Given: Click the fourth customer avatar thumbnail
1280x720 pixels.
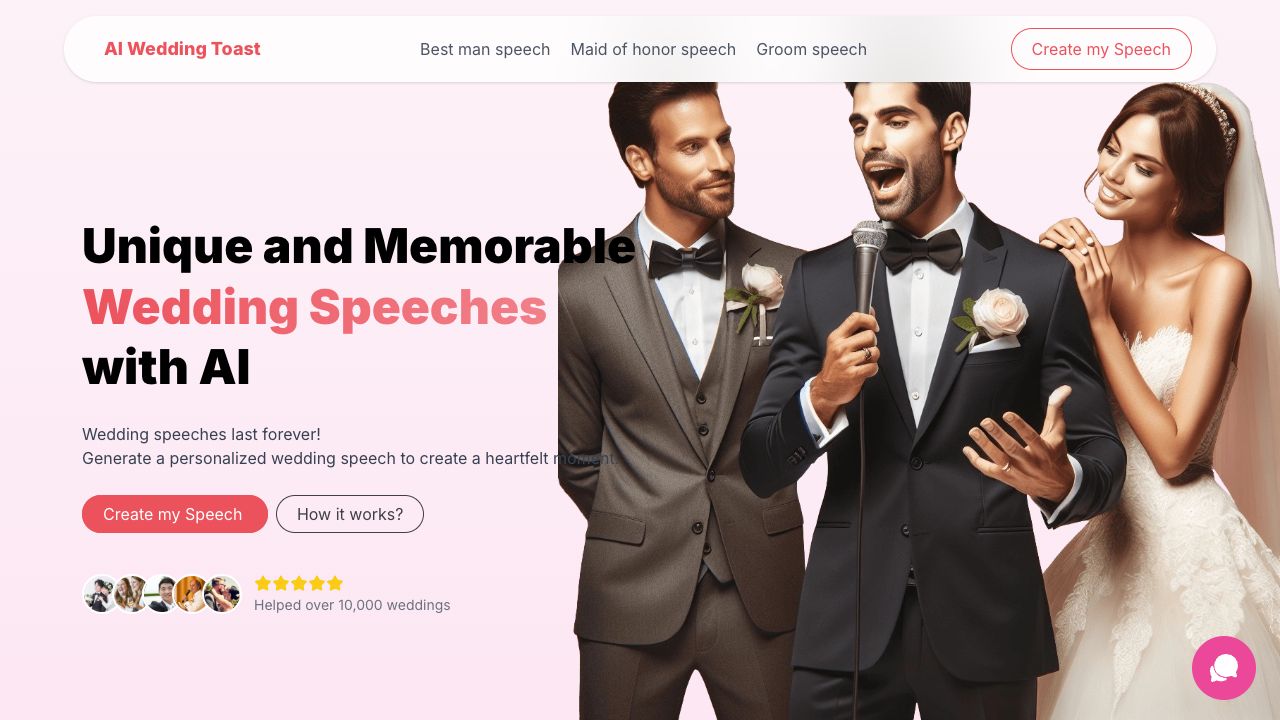Looking at the screenshot, I should tap(191, 594).
